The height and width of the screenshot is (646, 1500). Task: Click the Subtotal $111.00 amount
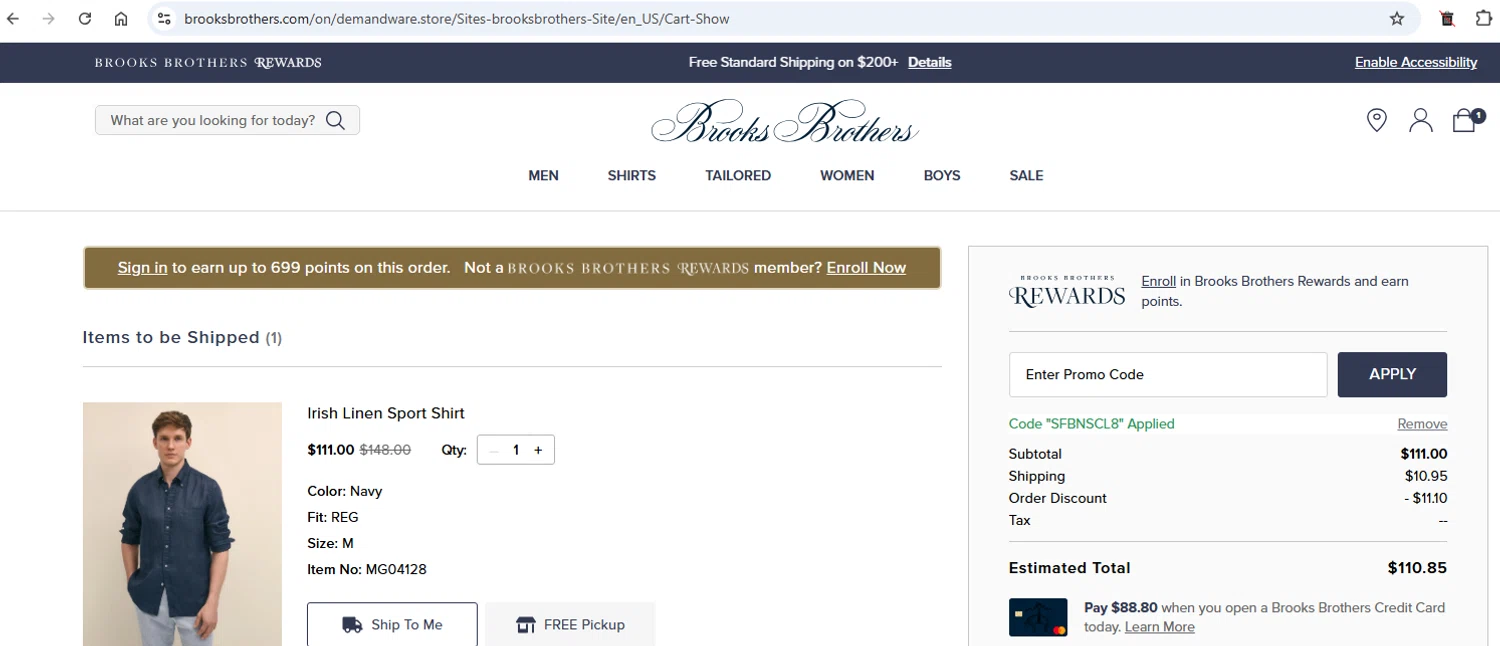(1424, 454)
